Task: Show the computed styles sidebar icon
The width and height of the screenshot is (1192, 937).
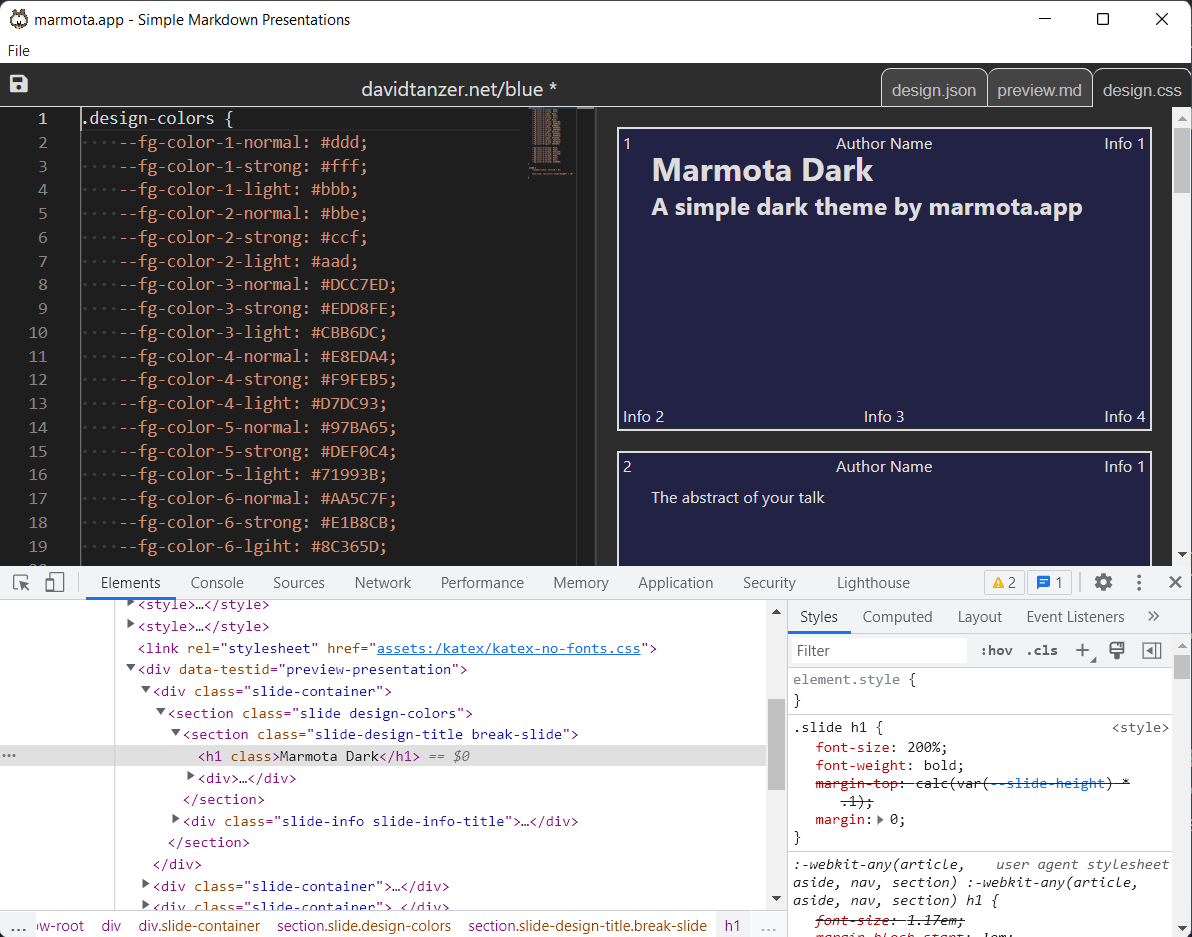Action: [x=1151, y=650]
